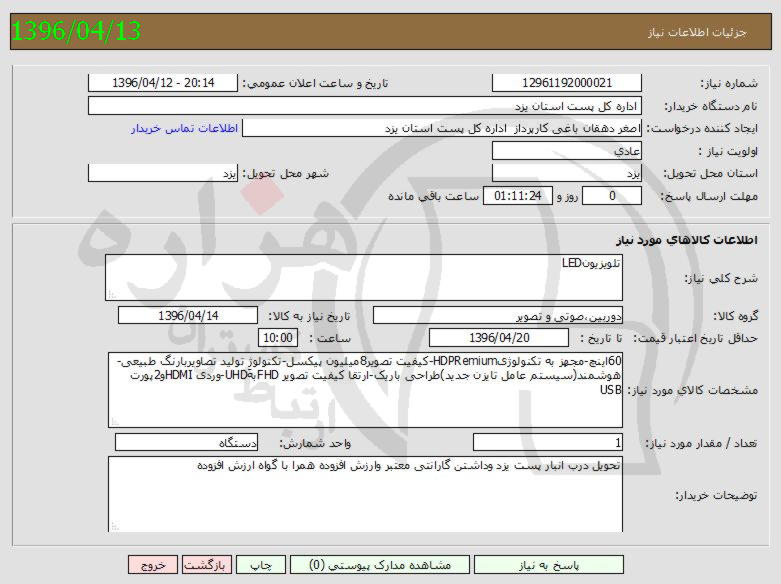Click the label 'ساعت :'
The image size is (781, 584).
330,338
